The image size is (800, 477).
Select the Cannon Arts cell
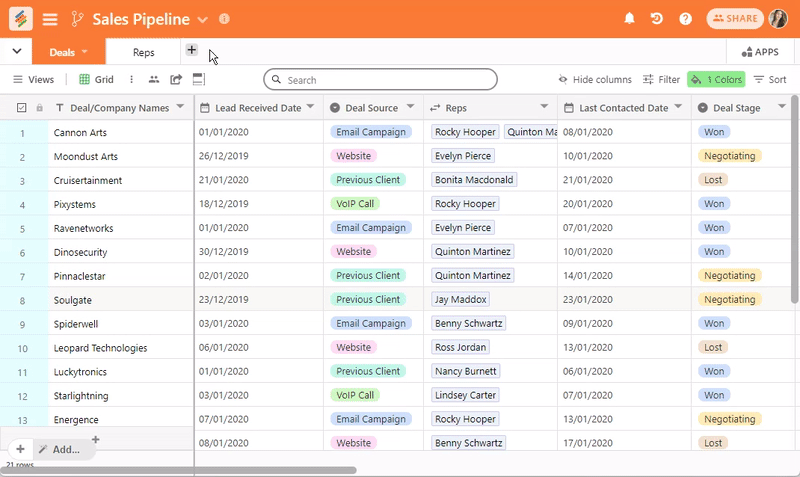click(x=121, y=133)
